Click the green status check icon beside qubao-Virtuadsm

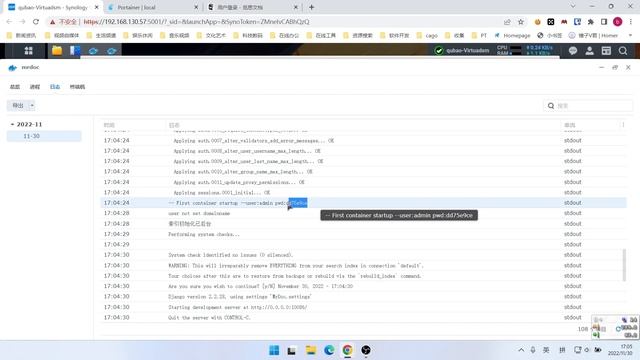(439, 51)
